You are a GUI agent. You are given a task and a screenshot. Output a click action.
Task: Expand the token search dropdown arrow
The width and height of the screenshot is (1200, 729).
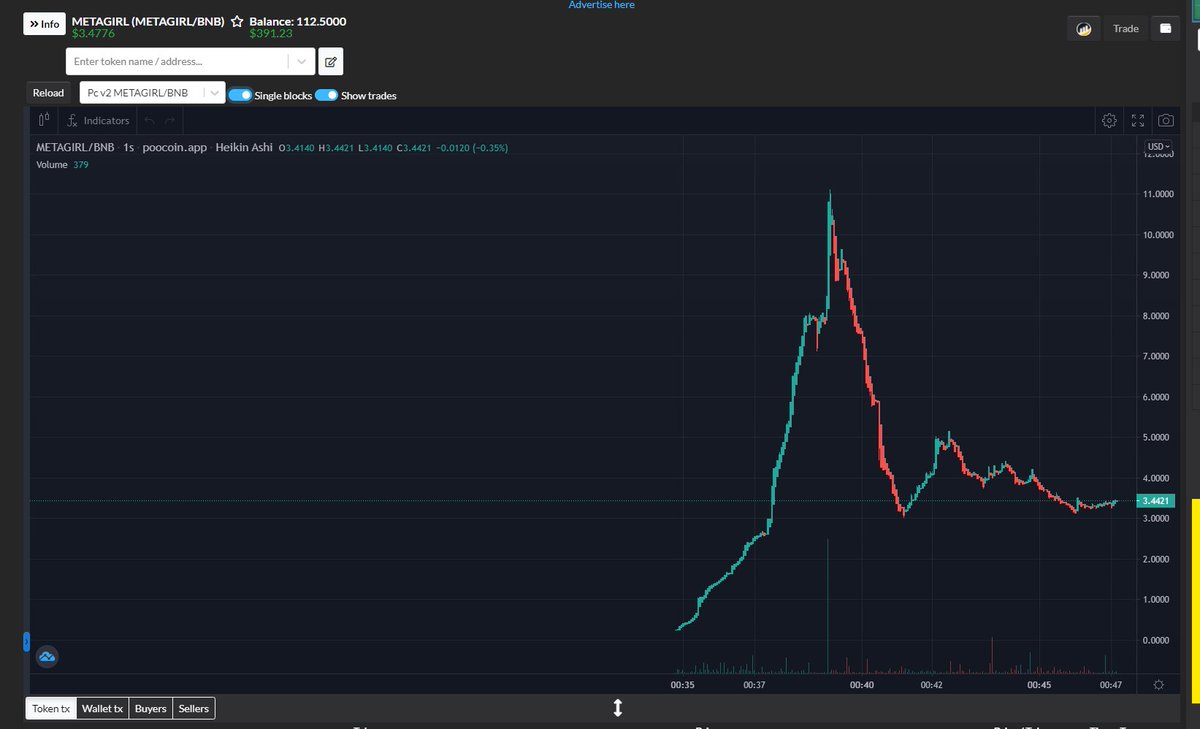click(302, 61)
